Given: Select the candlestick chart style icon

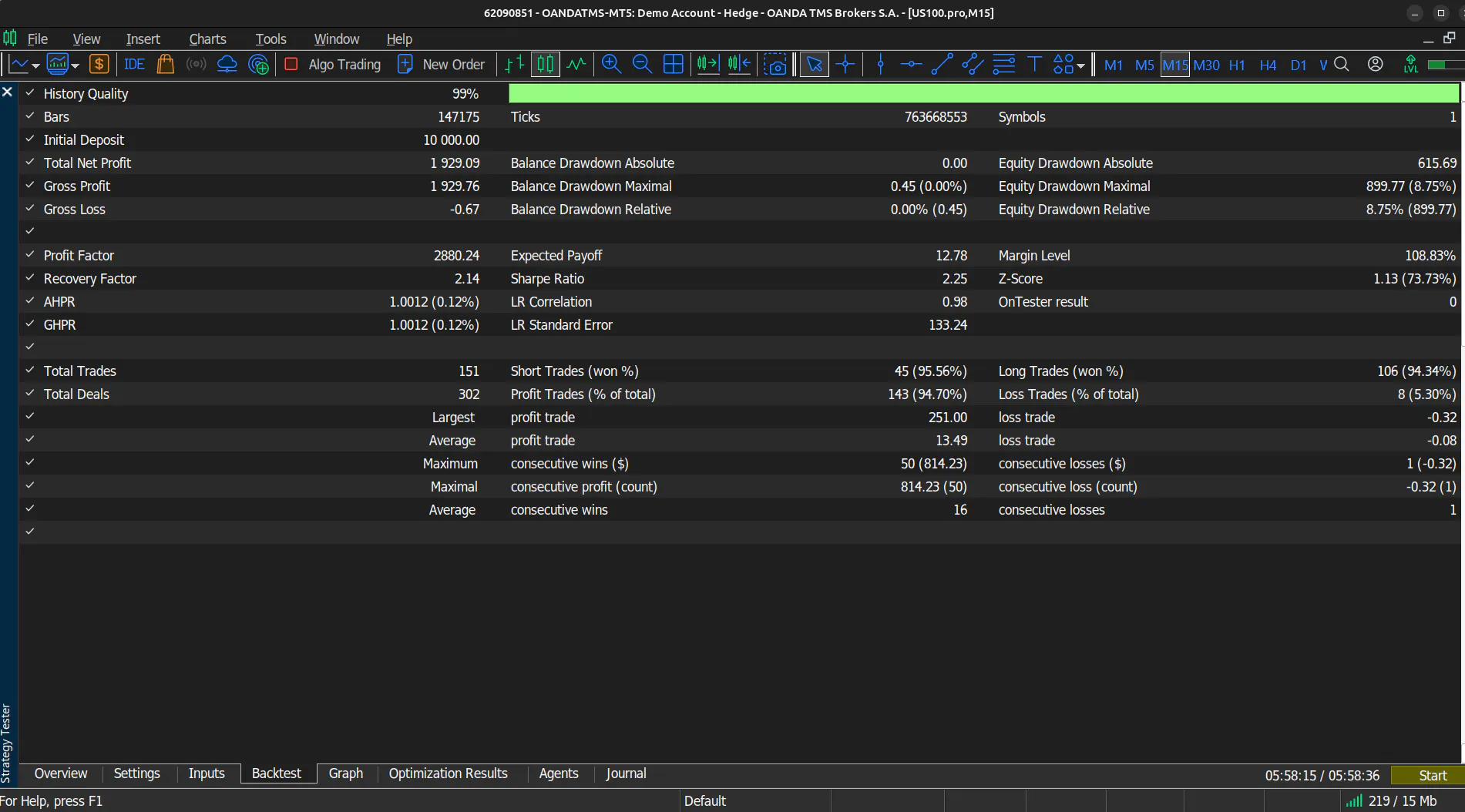Looking at the screenshot, I should pyautogui.click(x=546, y=65).
